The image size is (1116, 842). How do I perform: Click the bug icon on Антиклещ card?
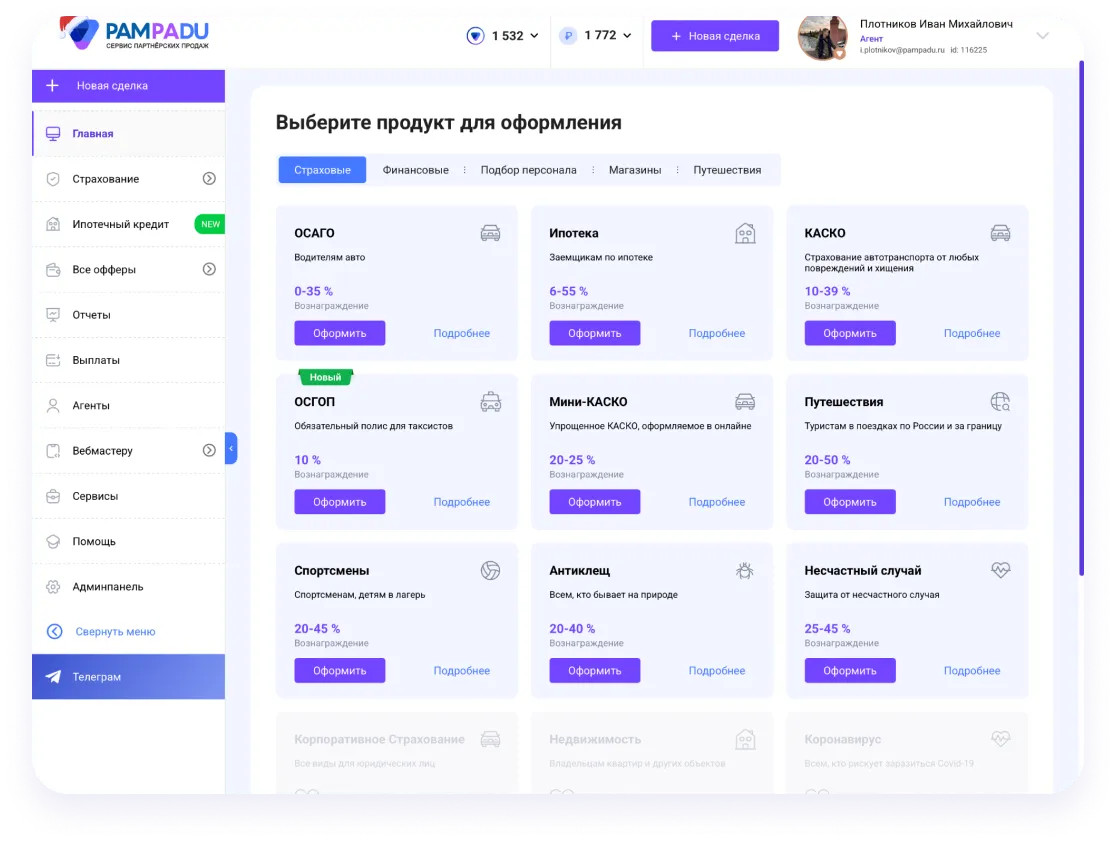click(x=745, y=571)
